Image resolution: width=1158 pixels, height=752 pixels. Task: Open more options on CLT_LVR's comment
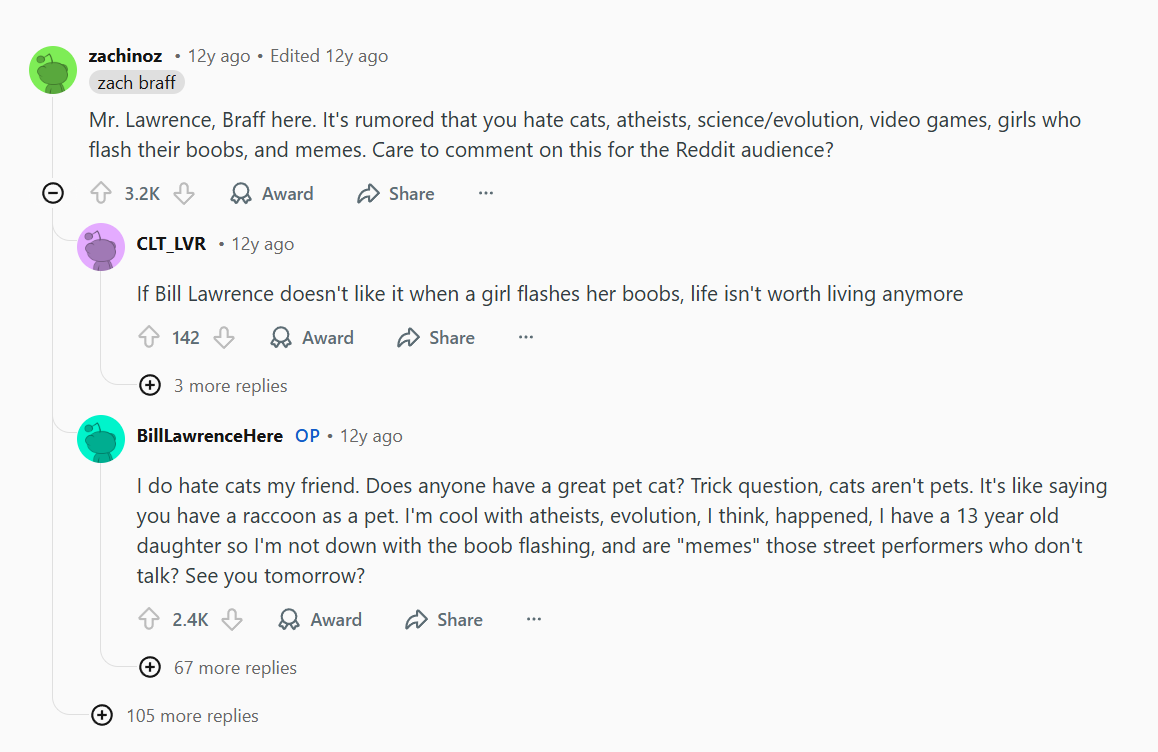tap(526, 338)
